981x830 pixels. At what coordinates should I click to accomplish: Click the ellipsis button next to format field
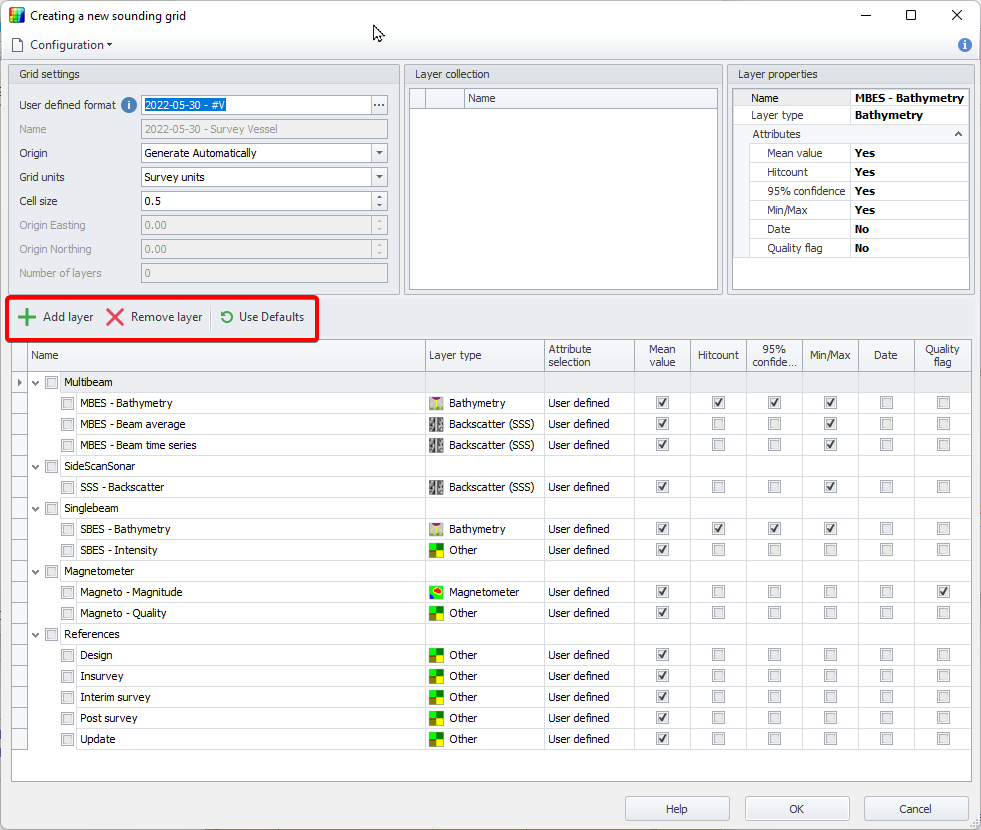tap(379, 105)
